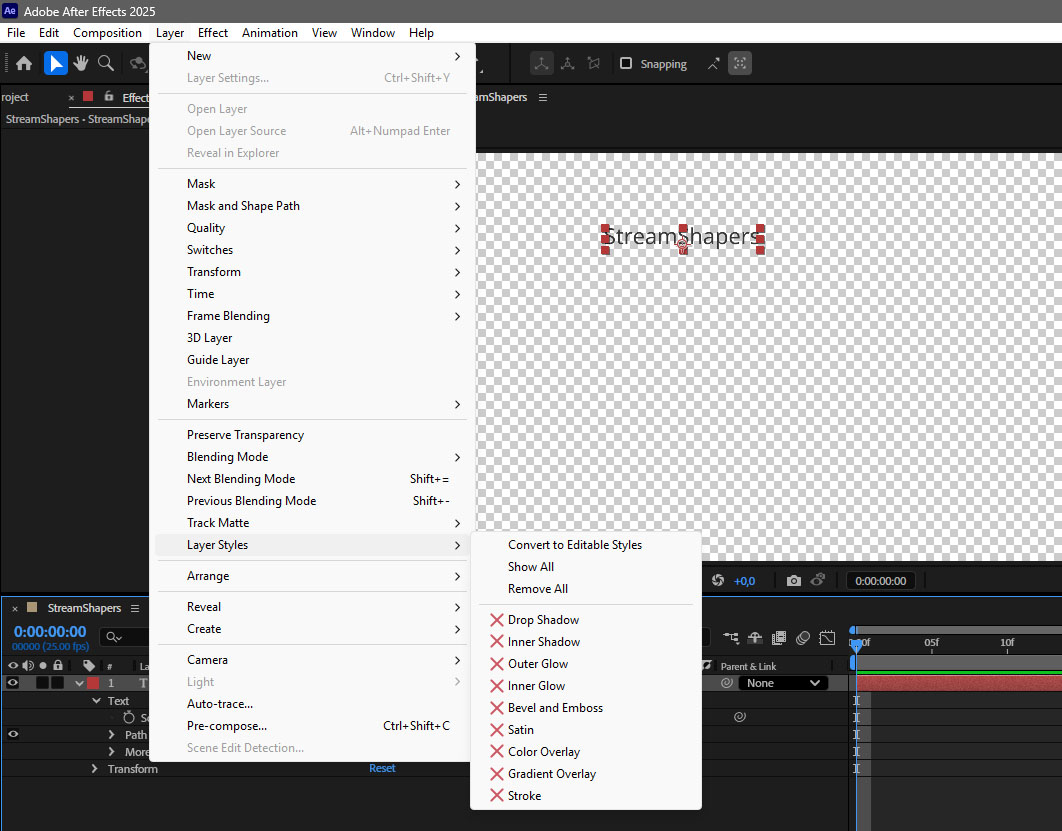This screenshot has width=1062, height=831.
Task: Select Local Axis mode icon
Action: (541, 64)
